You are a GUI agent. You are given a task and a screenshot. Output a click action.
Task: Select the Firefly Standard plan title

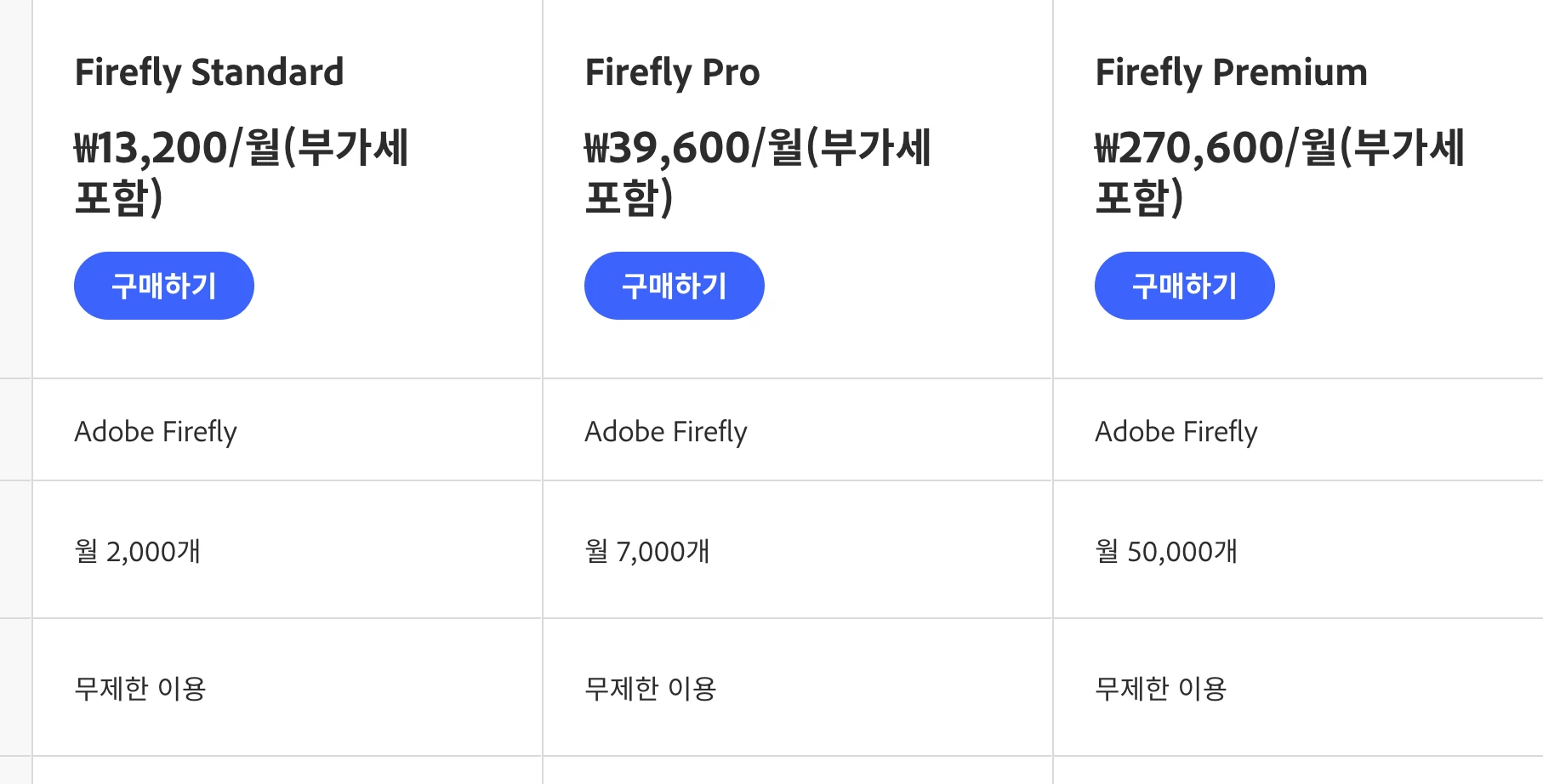click(x=209, y=72)
